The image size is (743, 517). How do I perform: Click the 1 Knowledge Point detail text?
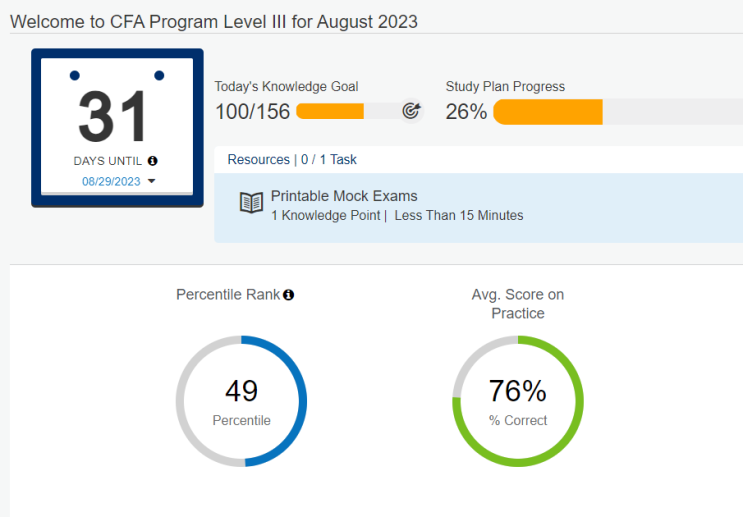point(326,215)
